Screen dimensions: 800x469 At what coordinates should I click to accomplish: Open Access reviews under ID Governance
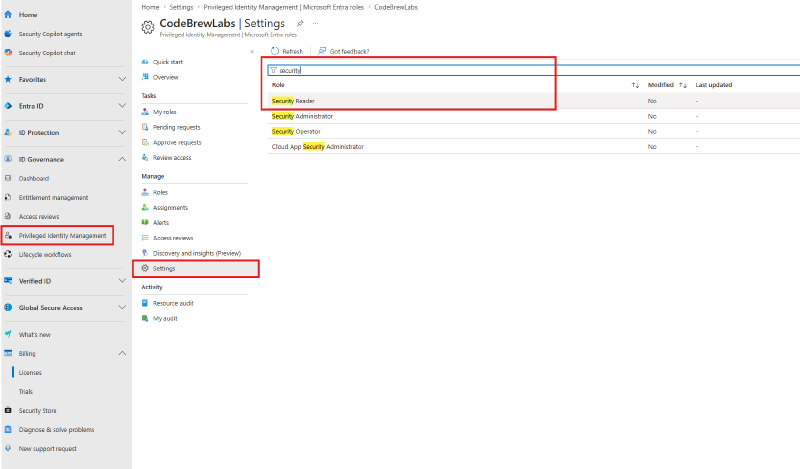(39, 216)
